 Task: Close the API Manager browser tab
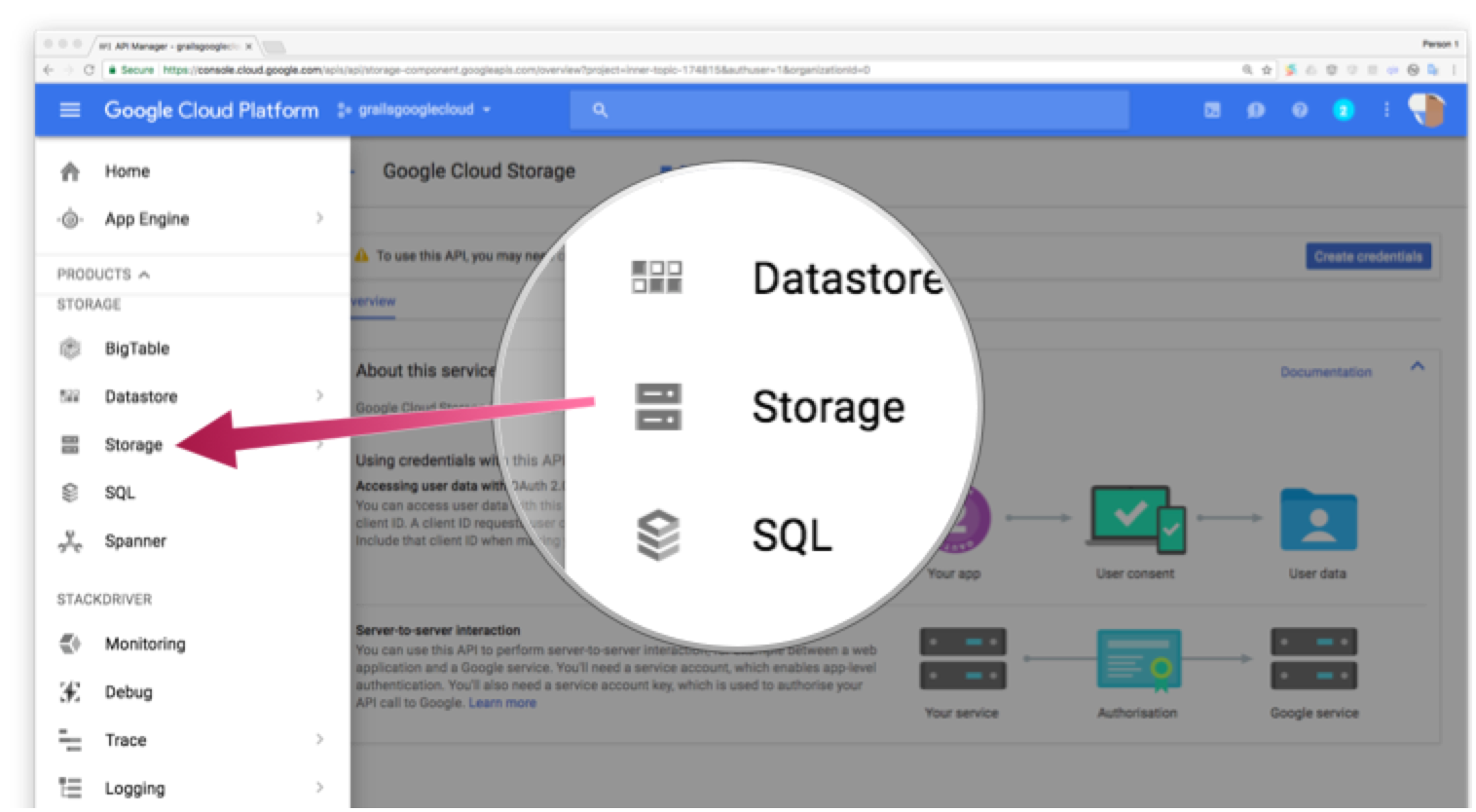coord(249,46)
